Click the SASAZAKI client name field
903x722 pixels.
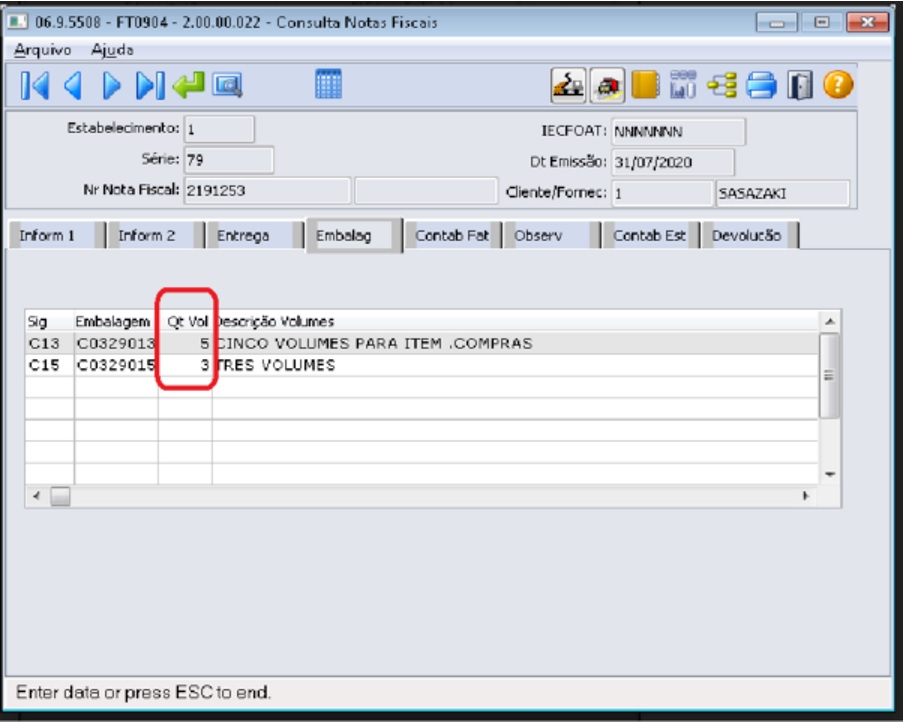pyautogui.click(x=783, y=193)
